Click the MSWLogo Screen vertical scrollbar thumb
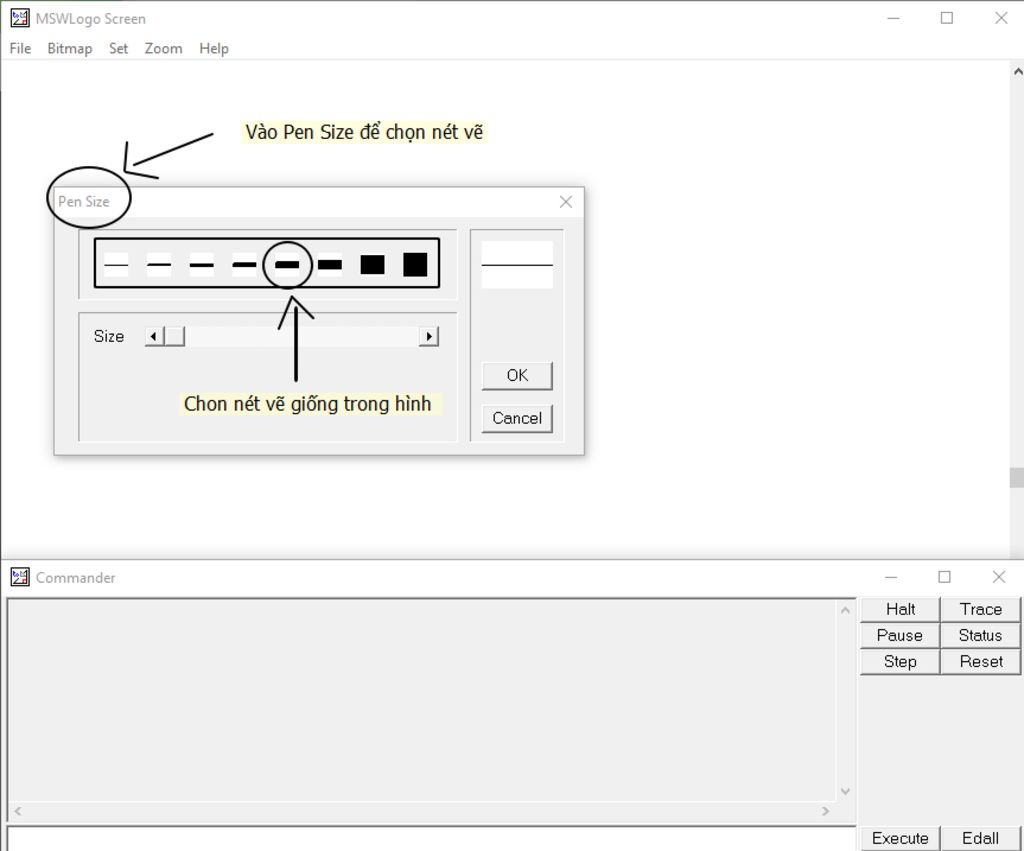 click(x=1017, y=477)
